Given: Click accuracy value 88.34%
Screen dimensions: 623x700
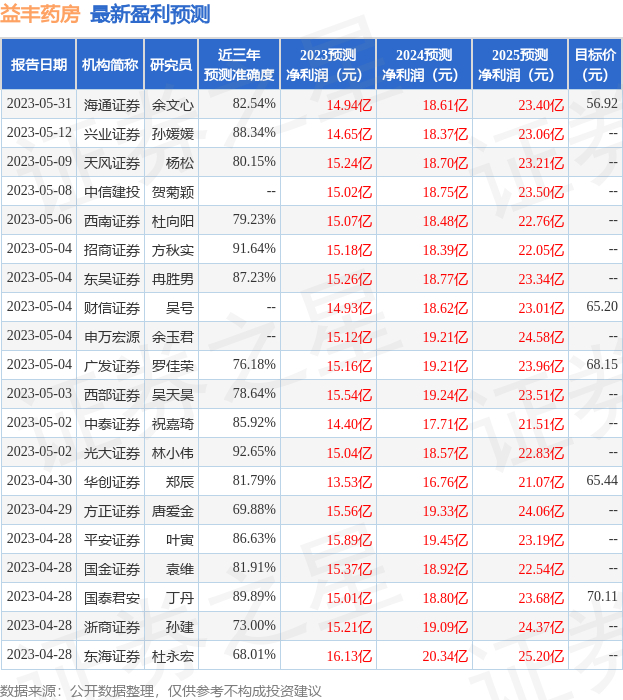Looking at the screenshot, I should pyautogui.click(x=253, y=133).
